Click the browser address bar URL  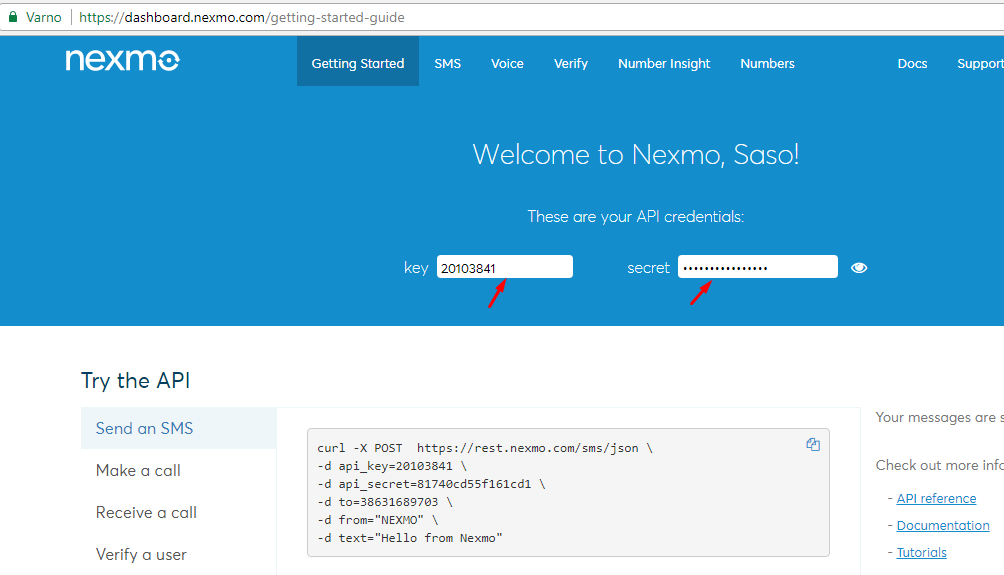[241, 17]
